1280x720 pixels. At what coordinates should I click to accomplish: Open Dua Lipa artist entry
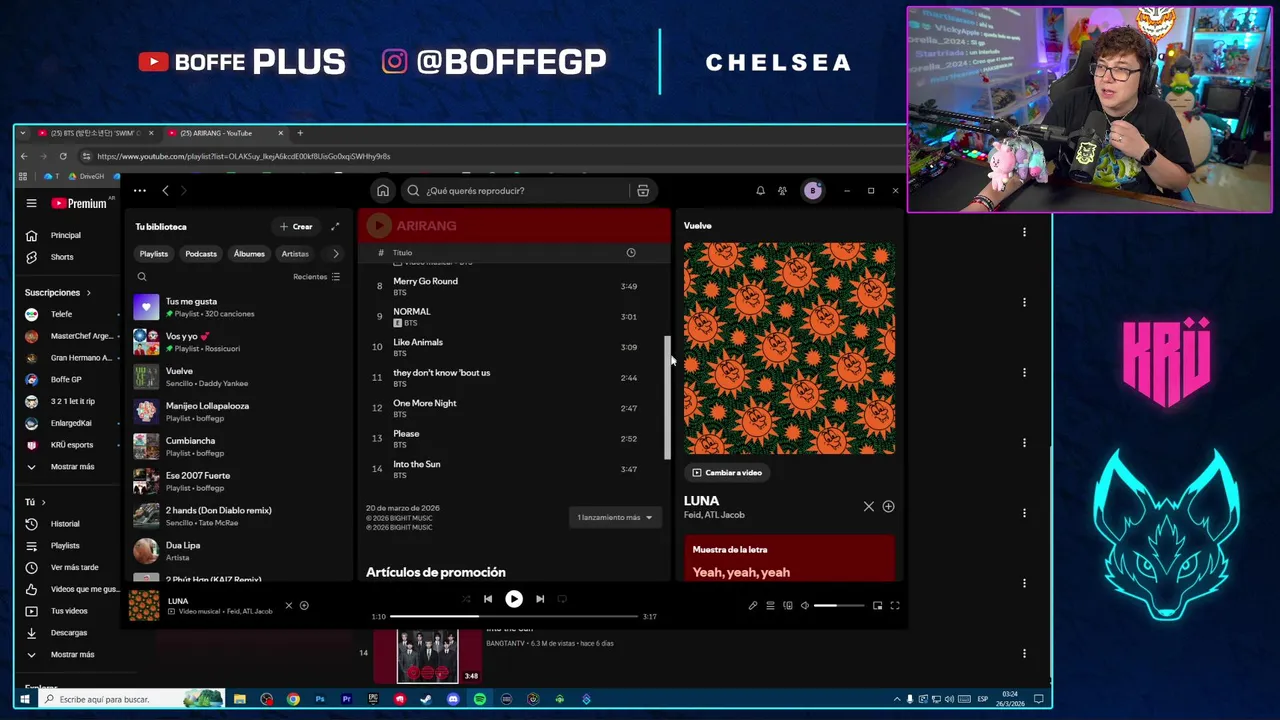pos(238,551)
